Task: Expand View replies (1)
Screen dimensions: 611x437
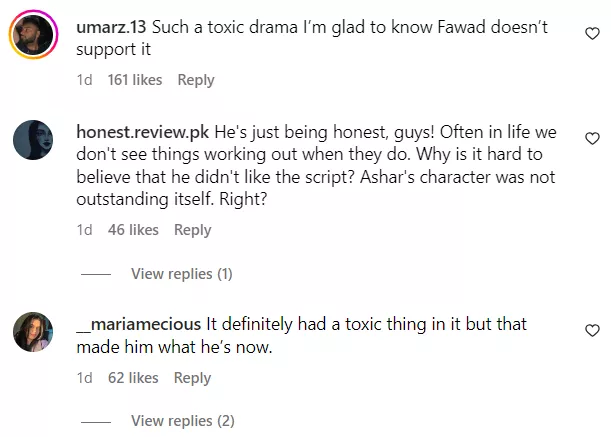Action: point(181,274)
